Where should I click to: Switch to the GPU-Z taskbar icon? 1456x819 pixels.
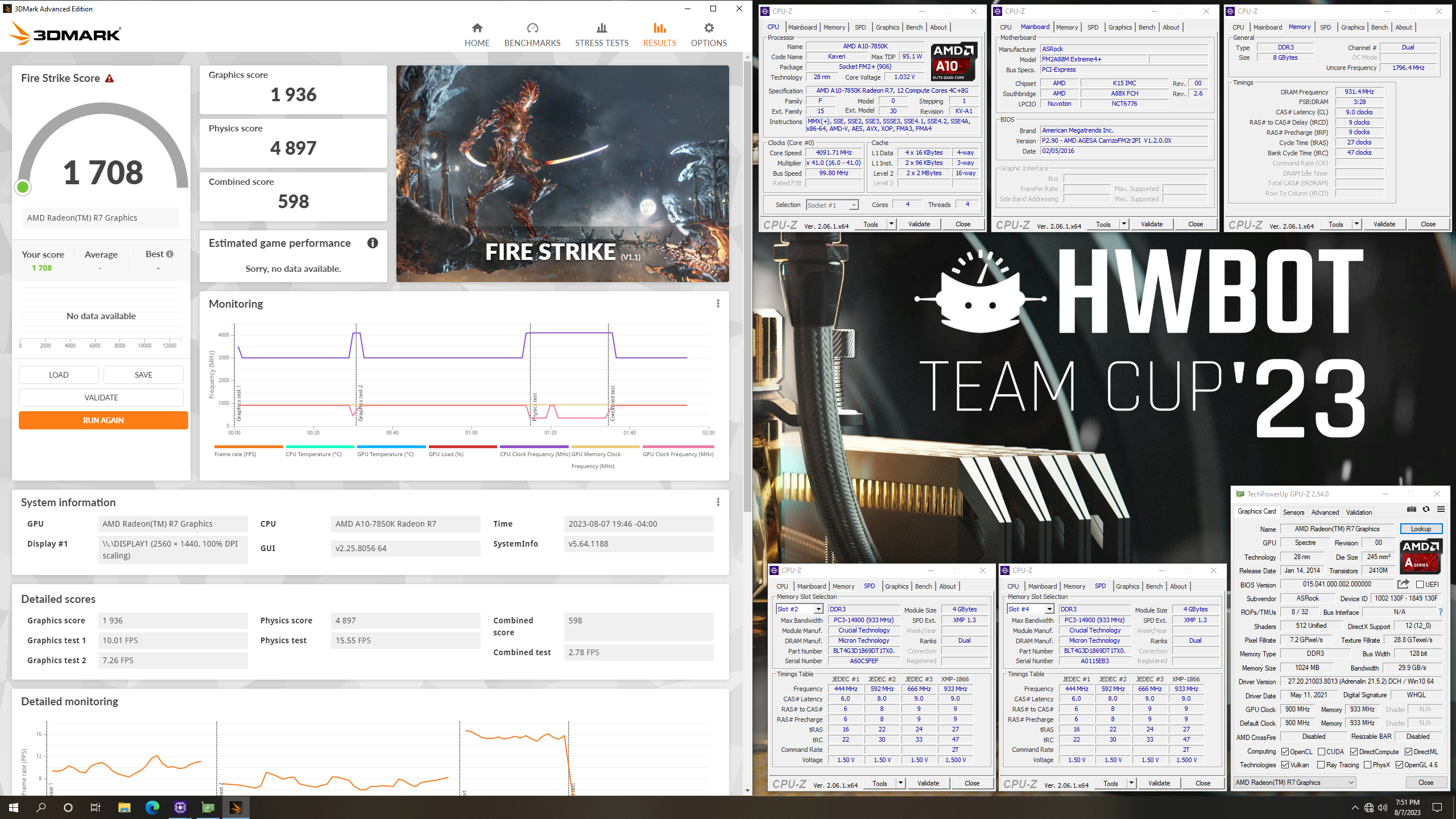tap(208, 807)
